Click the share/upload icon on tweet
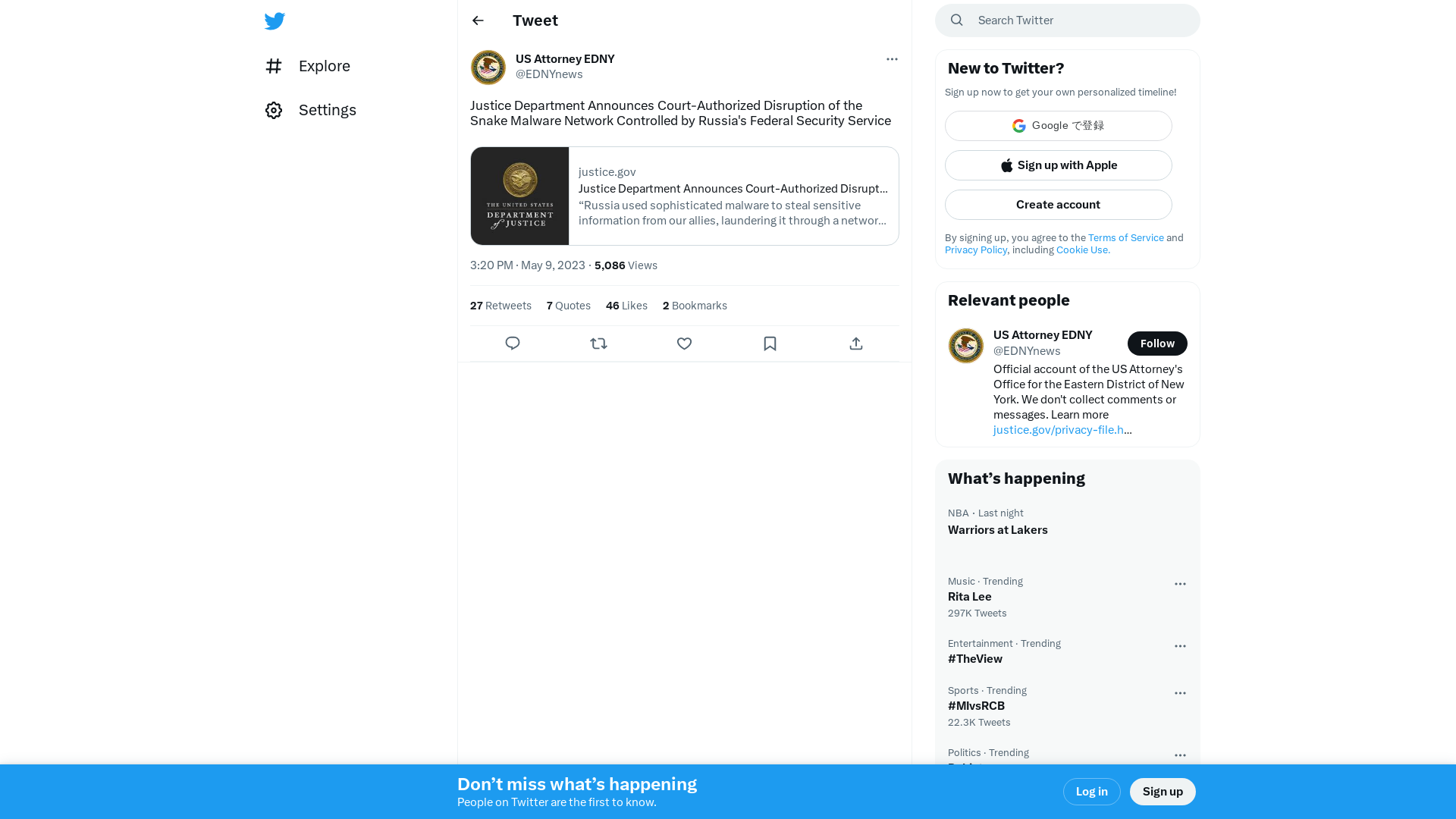This screenshot has height=819, width=1456. [856, 343]
